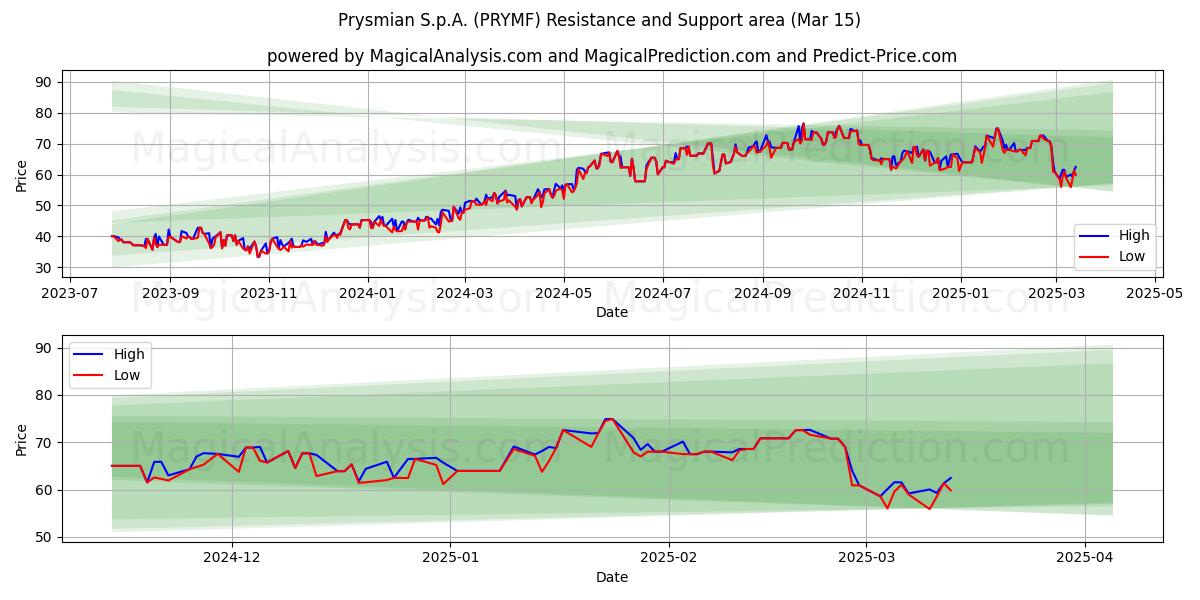Image resolution: width=1200 pixels, height=600 pixels.
Task: Click 'High' in the top chart legend
Action: point(1134,236)
